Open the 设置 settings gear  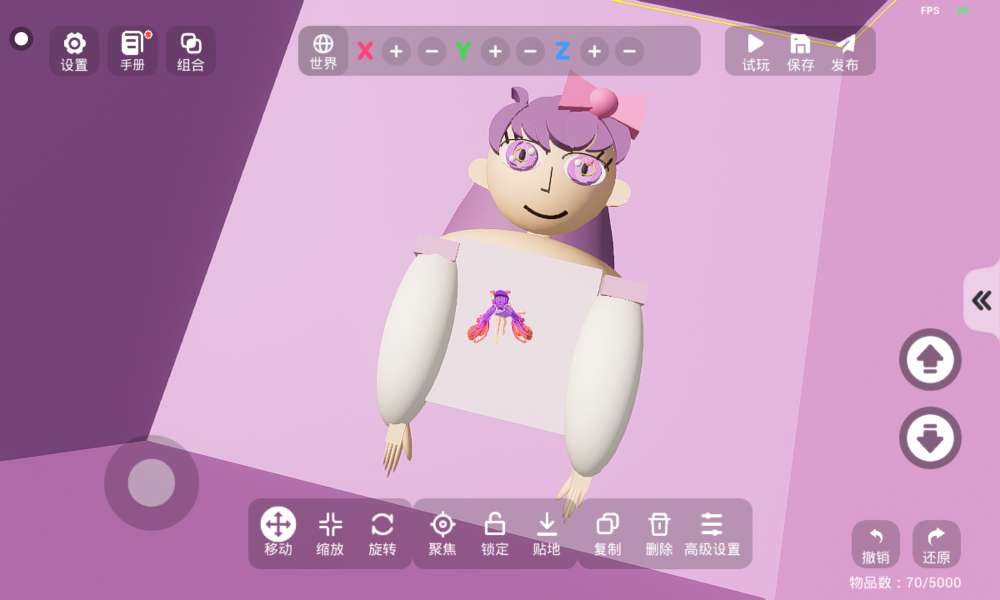click(x=74, y=50)
